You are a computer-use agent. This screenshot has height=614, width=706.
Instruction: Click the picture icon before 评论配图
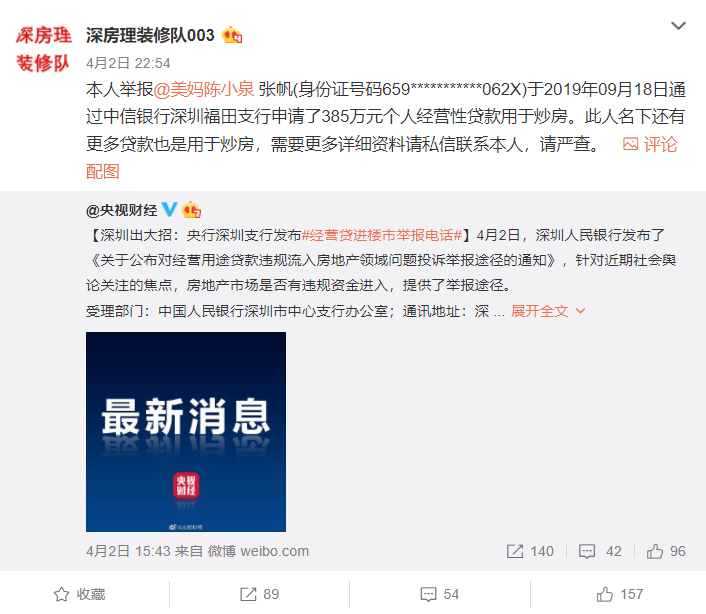(x=630, y=144)
